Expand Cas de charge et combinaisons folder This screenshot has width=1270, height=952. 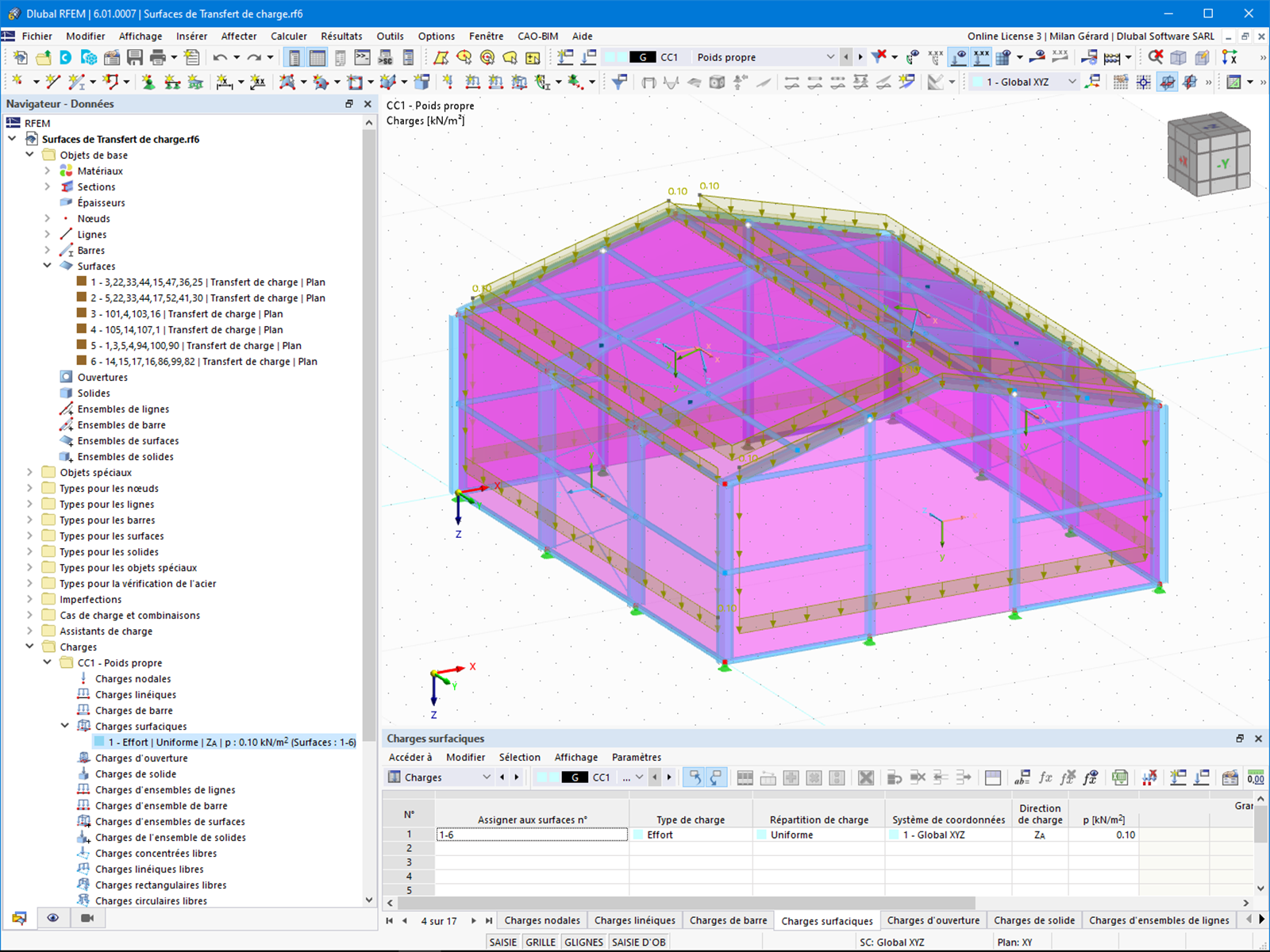tap(30, 615)
